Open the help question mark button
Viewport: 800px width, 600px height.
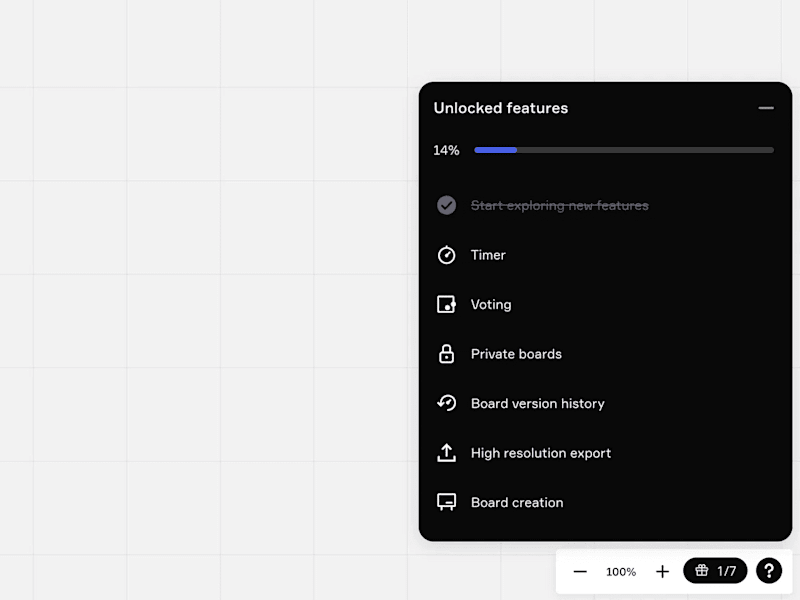pyautogui.click(x=769, y=570)
